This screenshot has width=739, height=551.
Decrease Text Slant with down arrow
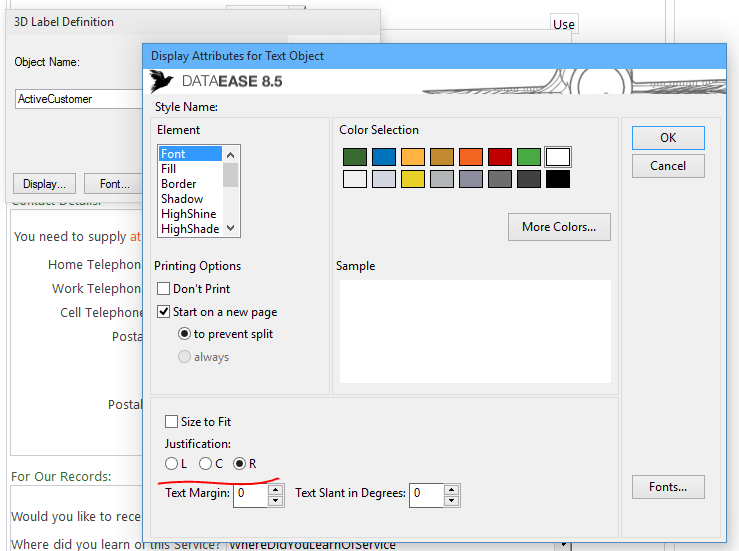tap(452, 501)
